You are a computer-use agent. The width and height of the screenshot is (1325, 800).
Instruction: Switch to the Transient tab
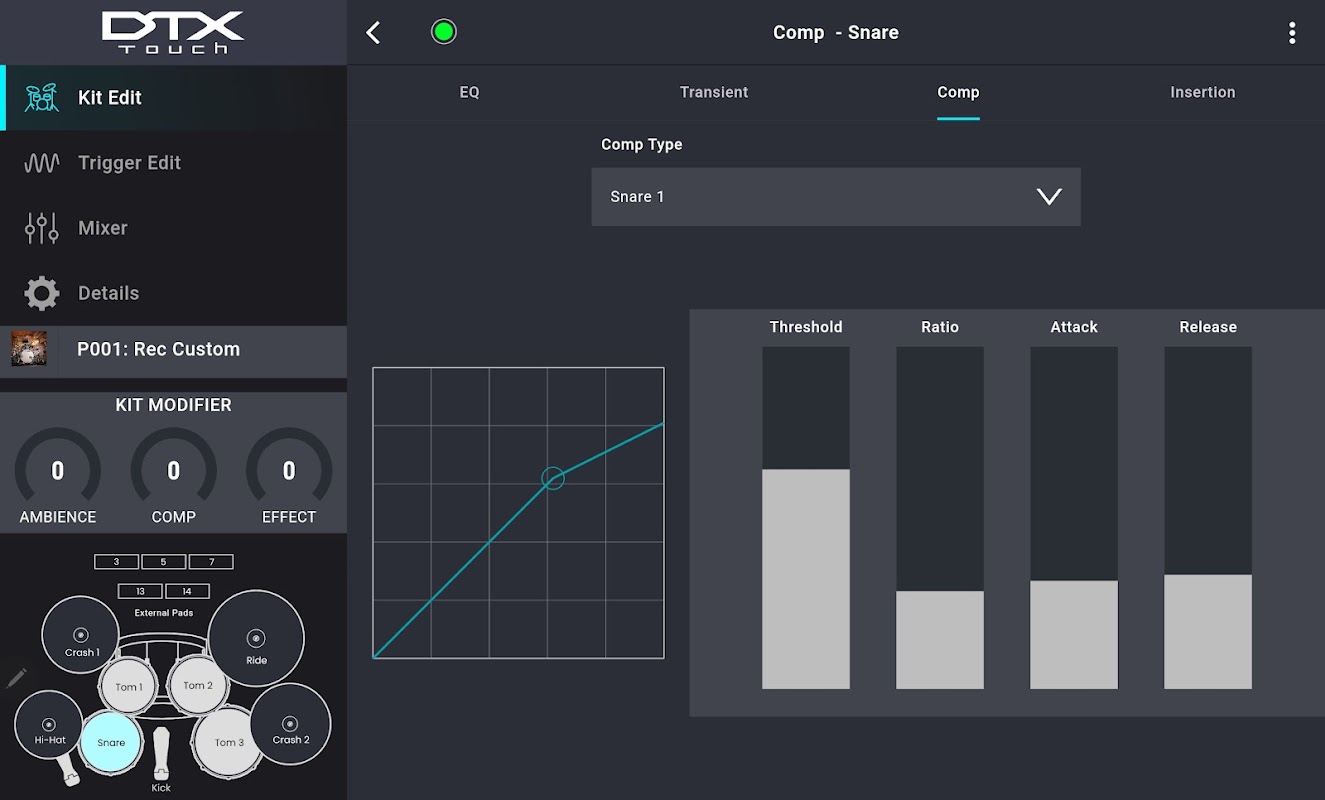[x=714, y=92]
